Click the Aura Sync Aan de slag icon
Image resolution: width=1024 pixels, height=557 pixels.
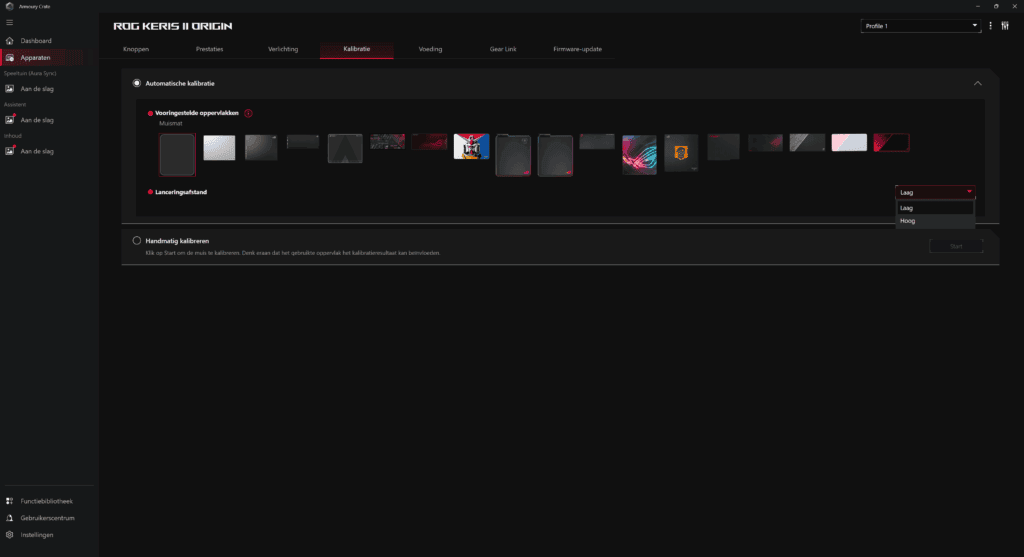[10, 89]
